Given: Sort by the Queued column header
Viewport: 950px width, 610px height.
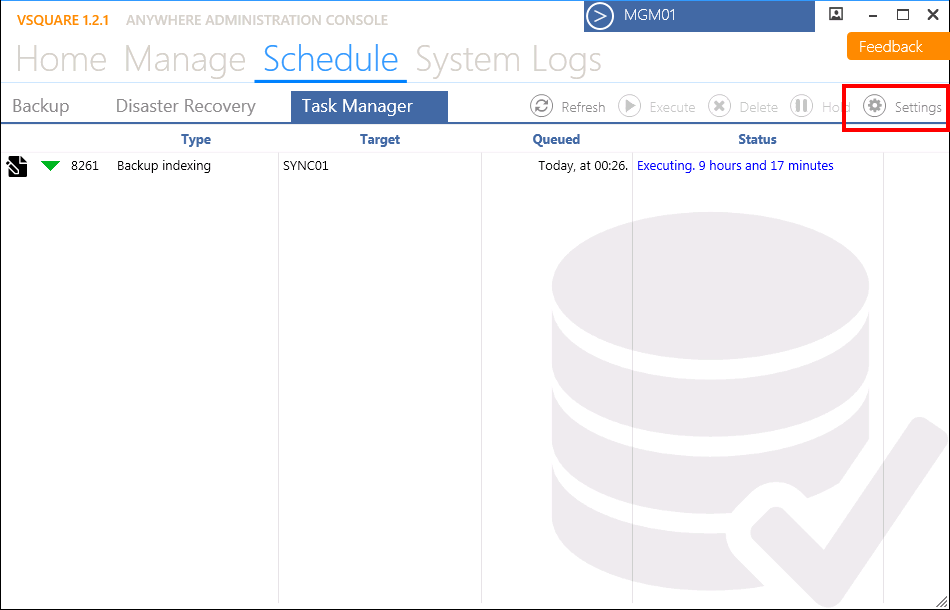Looking at the screenshot, I should click(556, 139).
